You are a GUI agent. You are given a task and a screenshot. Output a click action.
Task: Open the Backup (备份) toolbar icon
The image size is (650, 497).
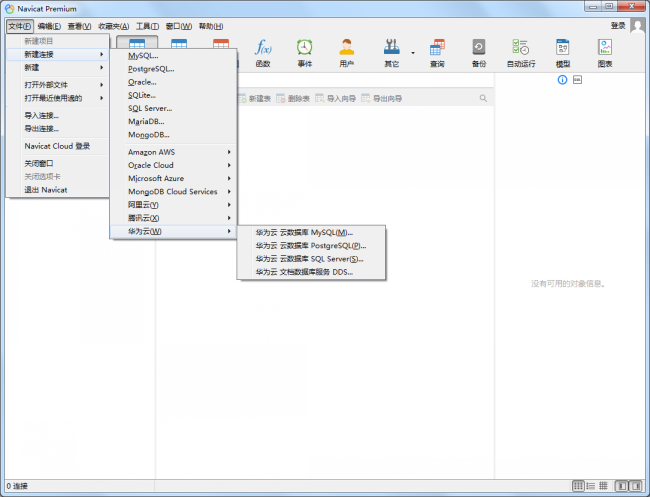479,53
